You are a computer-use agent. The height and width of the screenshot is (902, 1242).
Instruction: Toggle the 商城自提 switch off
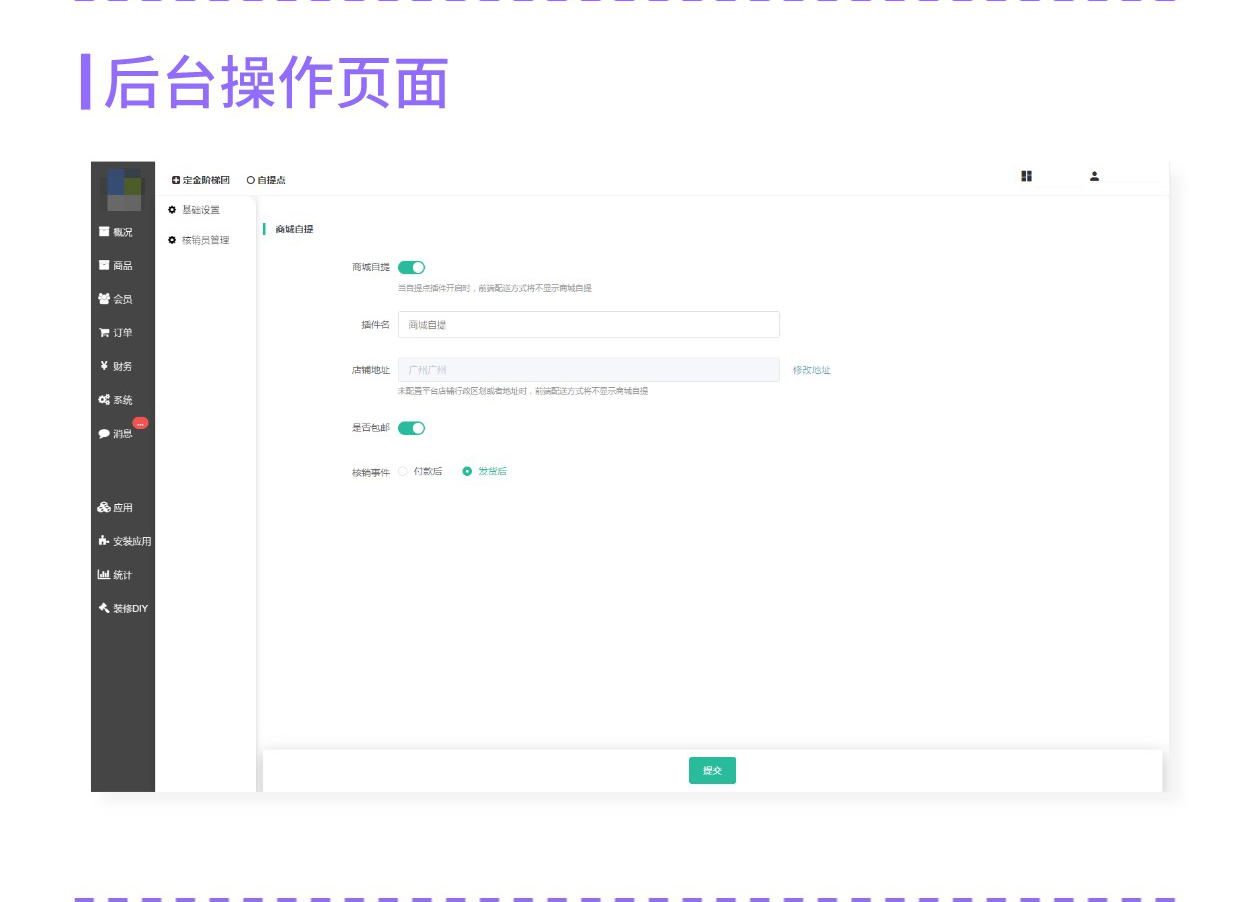click(411, 267)
